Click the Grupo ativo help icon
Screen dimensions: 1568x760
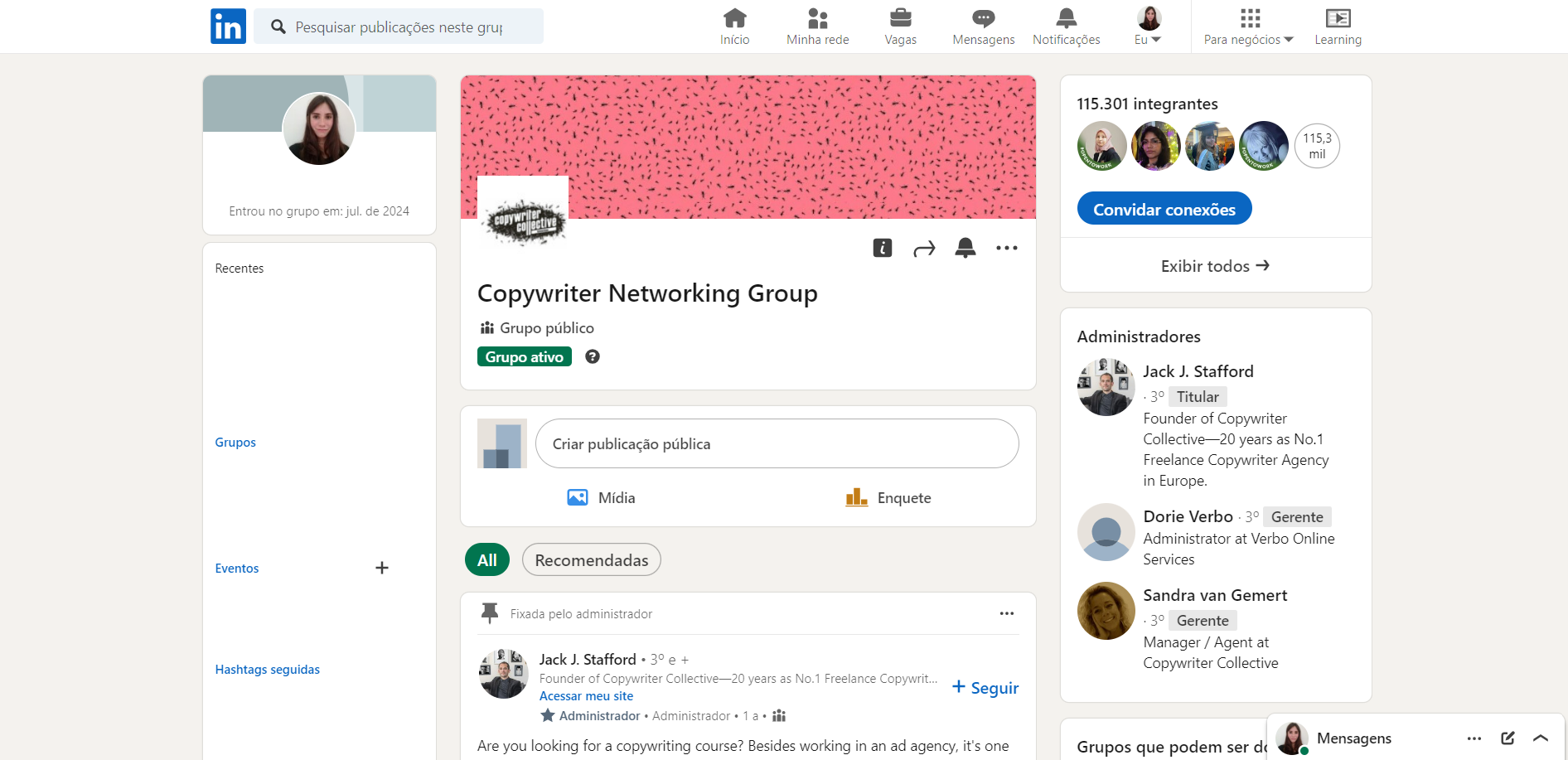(x=593, y=356)
